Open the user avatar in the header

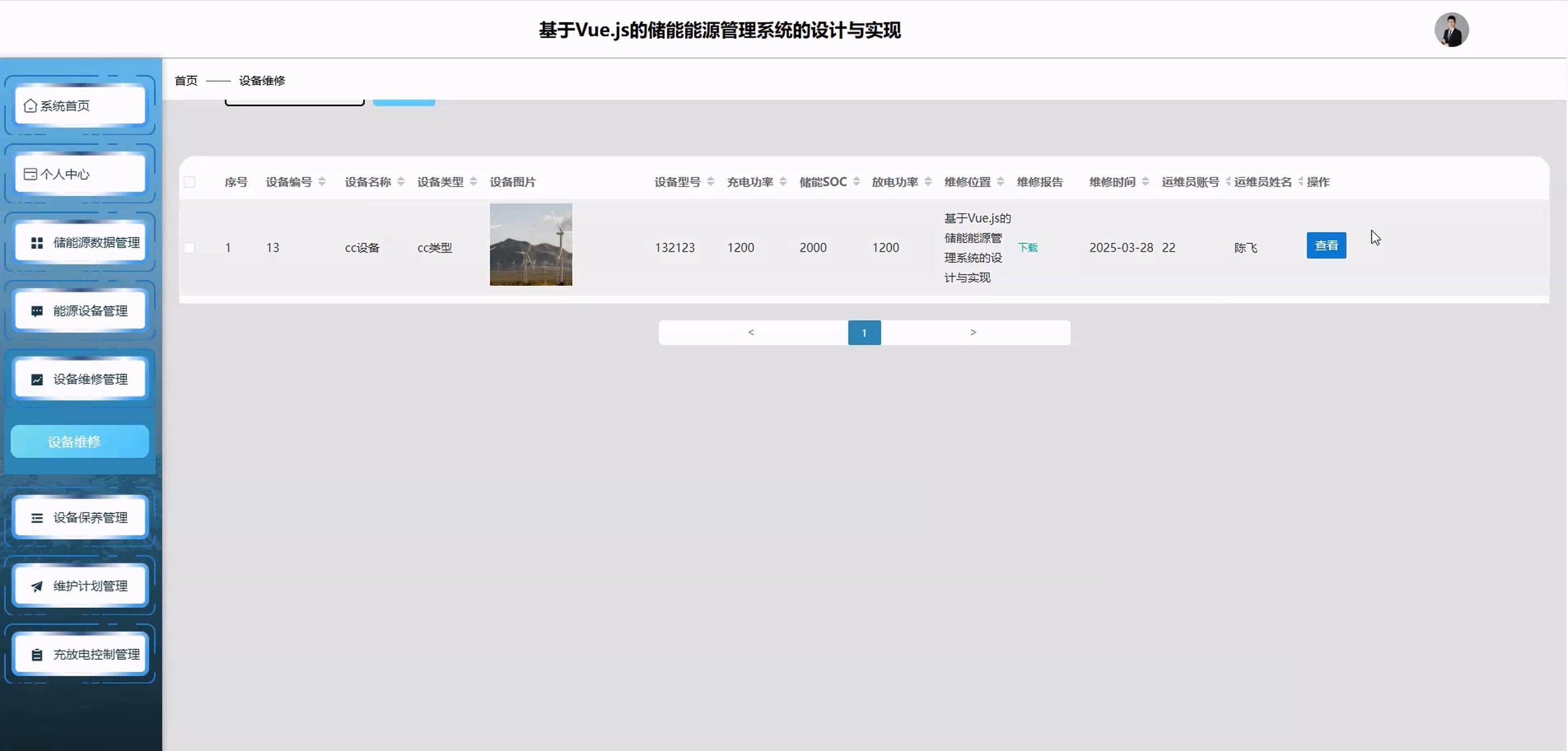click(x=1451, y=30)
